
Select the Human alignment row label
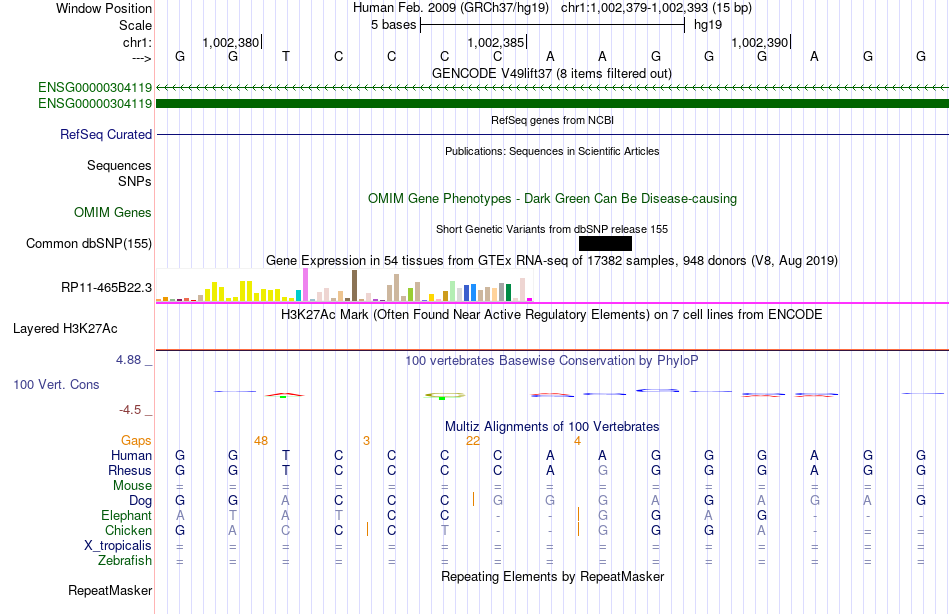(x=131, y=456)
